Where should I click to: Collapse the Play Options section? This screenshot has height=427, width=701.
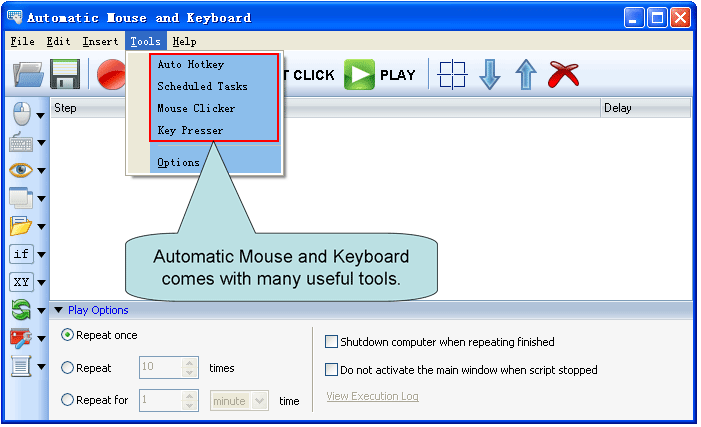click(58, 310)
